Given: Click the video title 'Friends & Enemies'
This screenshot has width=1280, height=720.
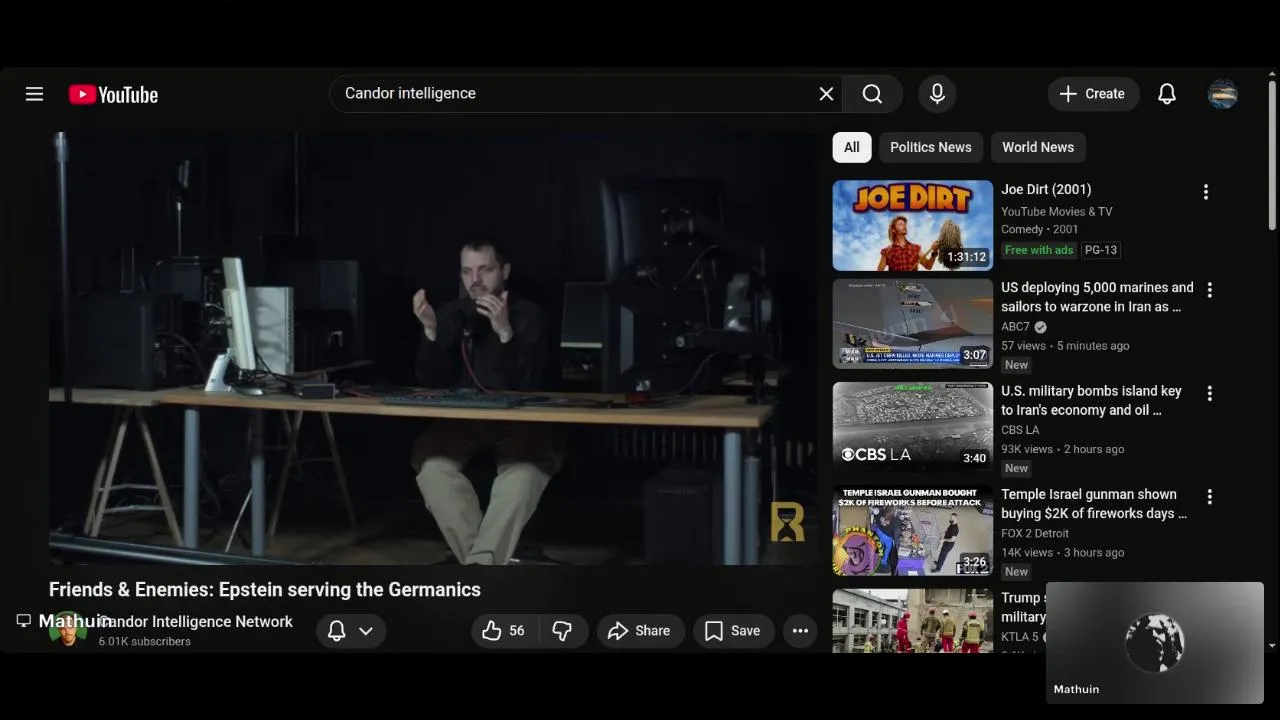Looking at the screenshot, I should pyautogui.click(x=265, y=590).
